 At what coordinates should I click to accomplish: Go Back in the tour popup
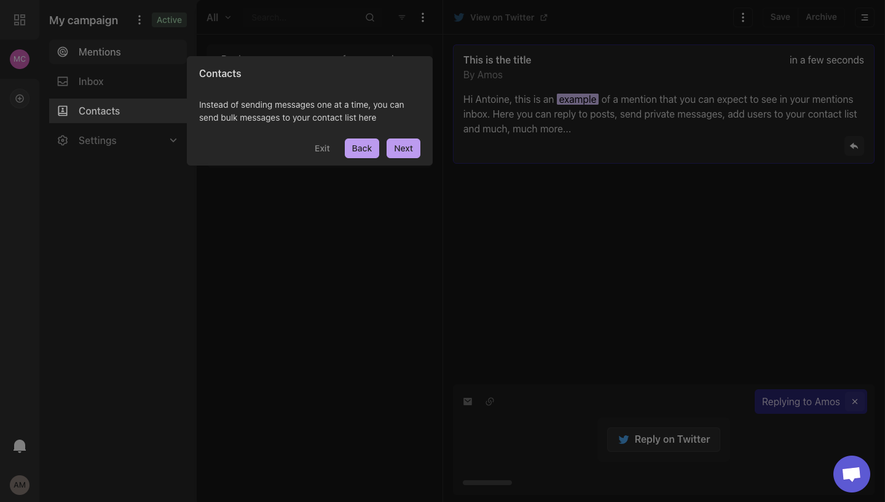(362, 148)
